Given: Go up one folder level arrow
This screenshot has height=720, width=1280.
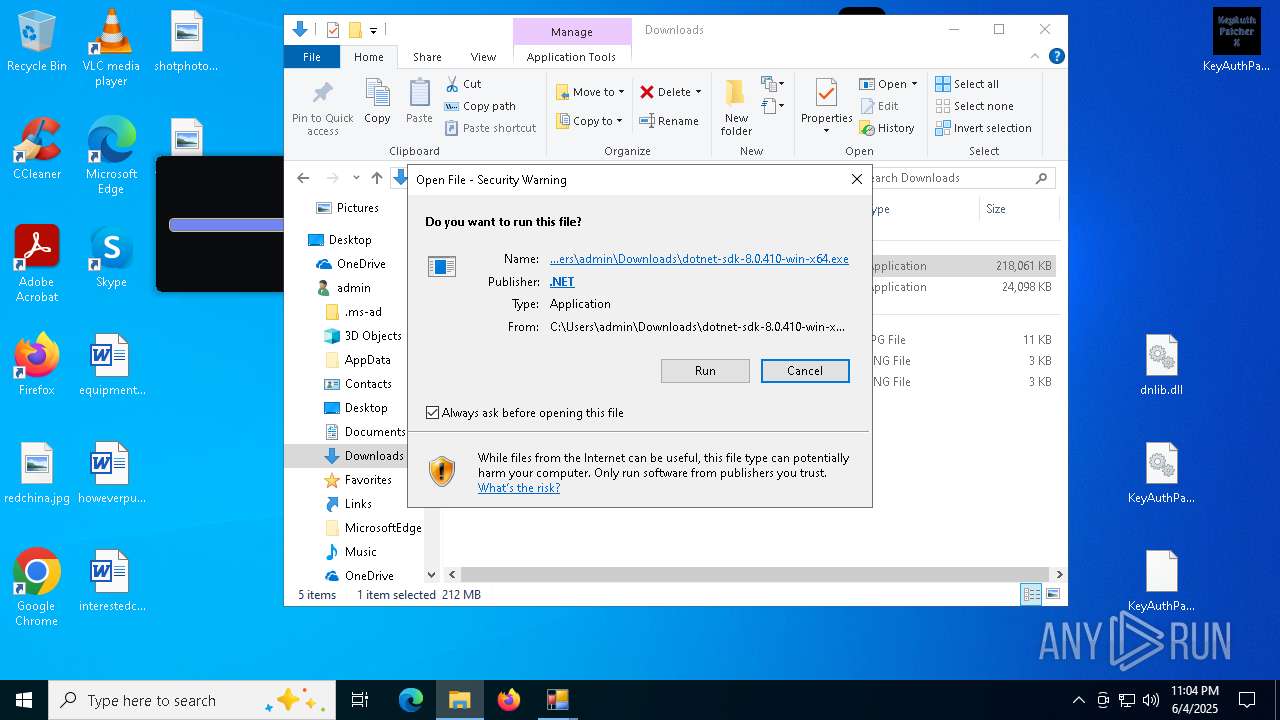Looking at the screenshot, I should pyautogui.click(x=377, y=178).
